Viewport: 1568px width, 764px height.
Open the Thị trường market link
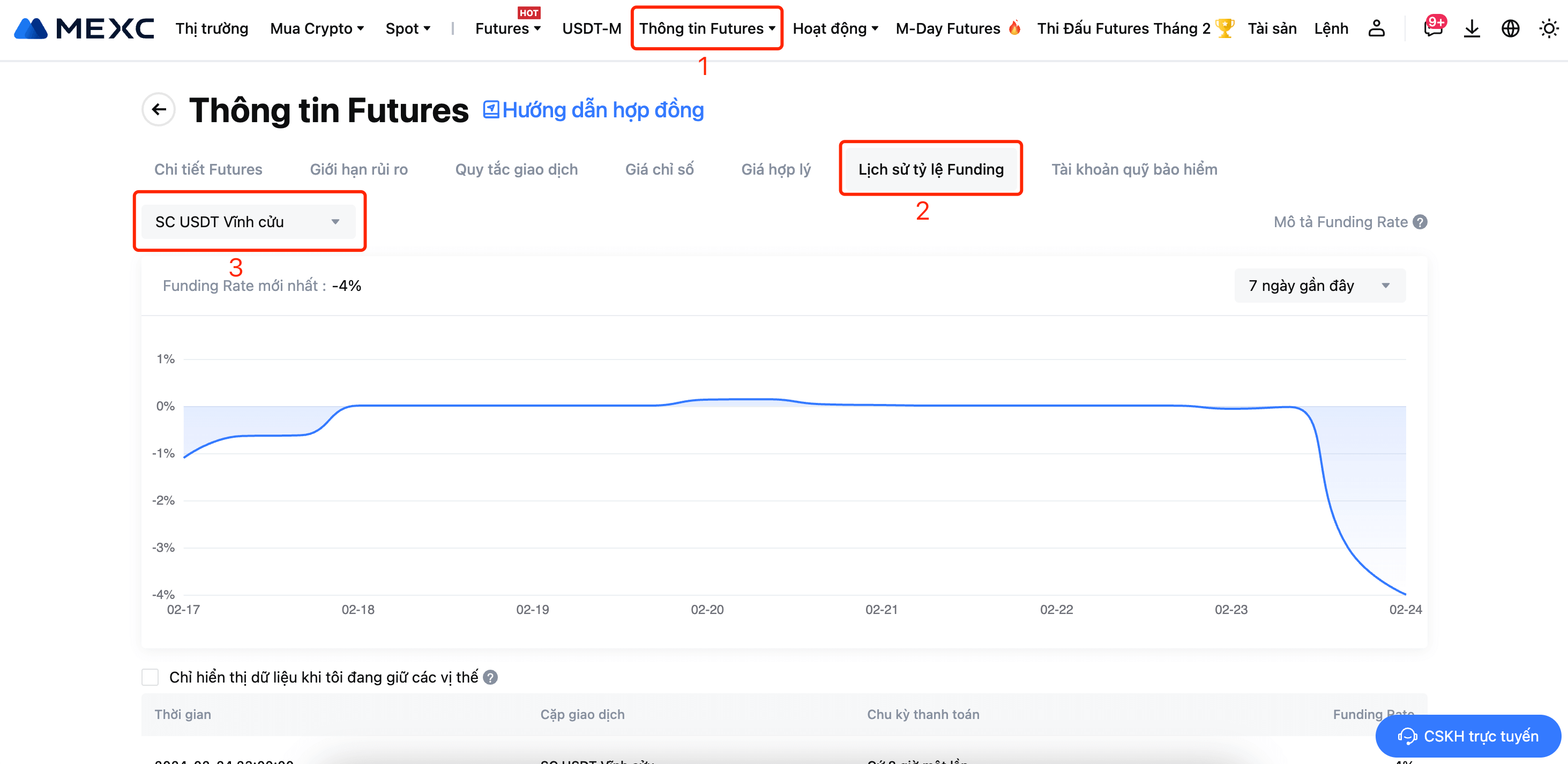coord(212,28)
